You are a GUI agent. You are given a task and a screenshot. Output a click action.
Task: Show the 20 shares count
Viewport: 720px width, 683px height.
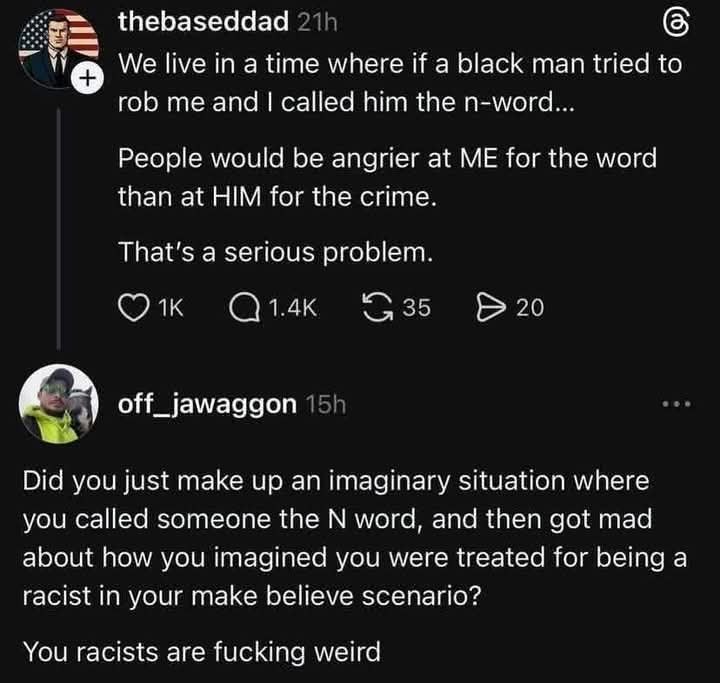tap(530, 308)
